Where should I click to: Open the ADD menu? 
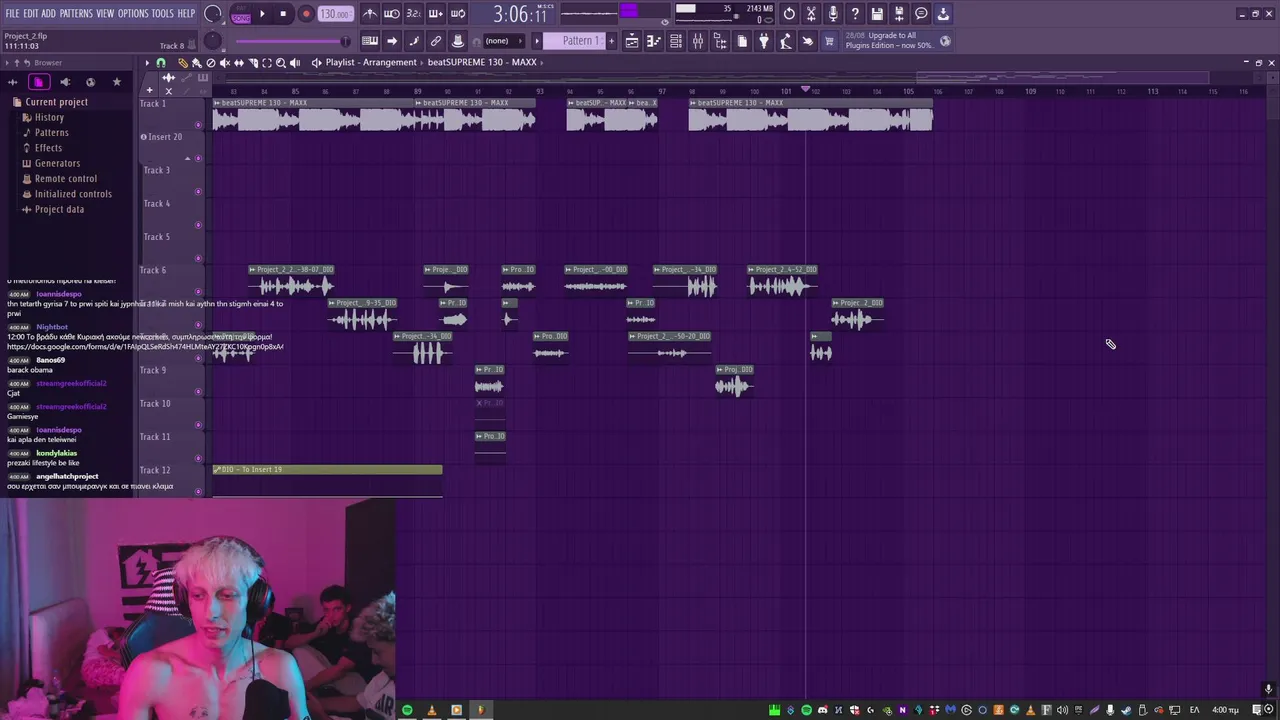click(x=49, y=13)
